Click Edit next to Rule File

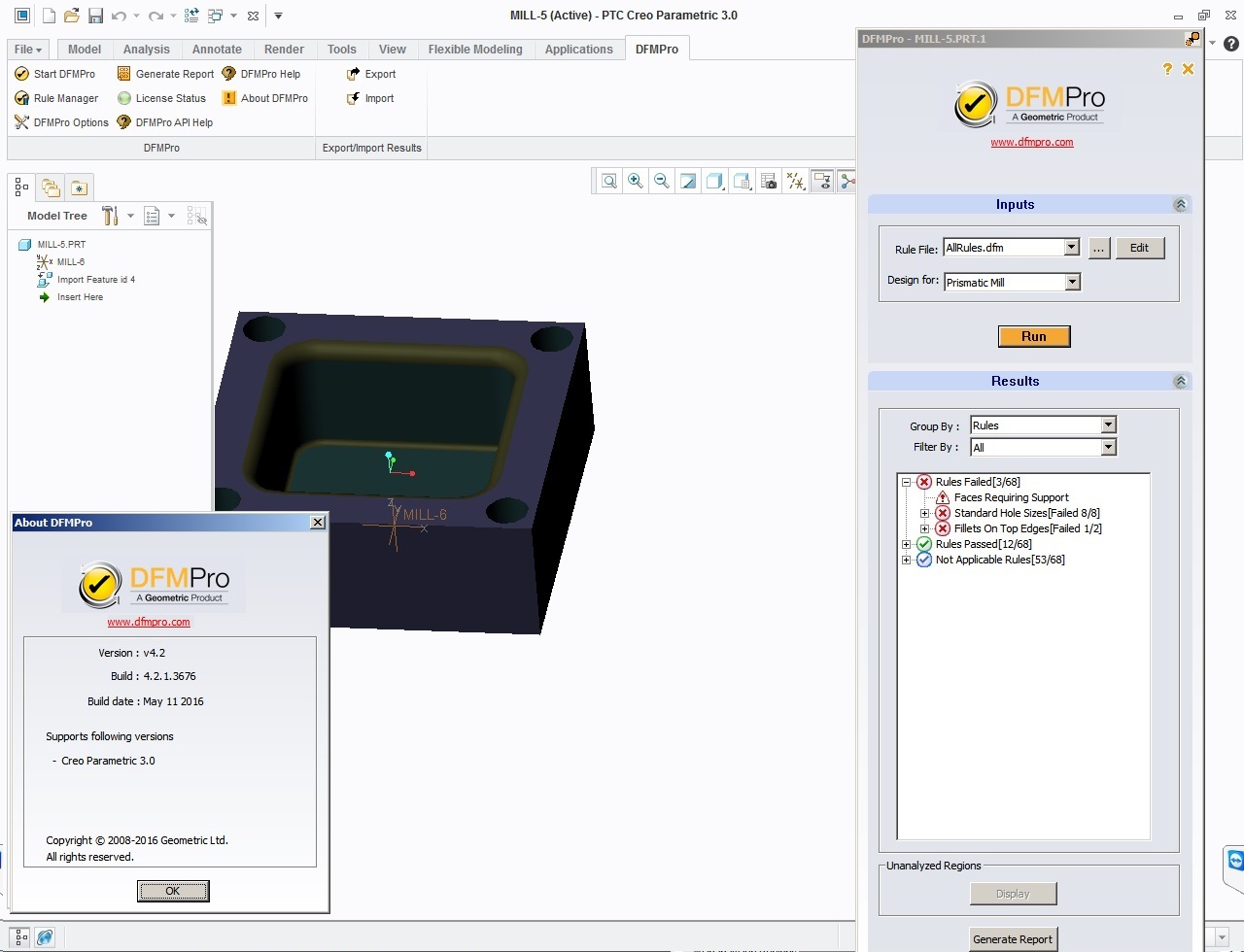1139,248
